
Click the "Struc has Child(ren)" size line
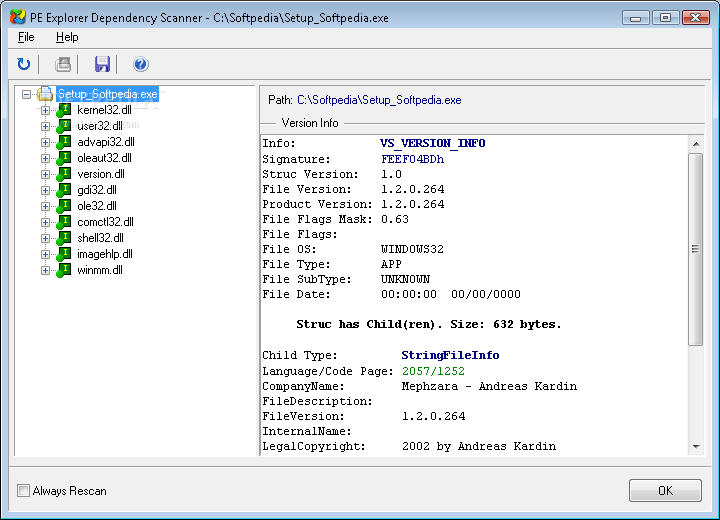click(428, 325)
